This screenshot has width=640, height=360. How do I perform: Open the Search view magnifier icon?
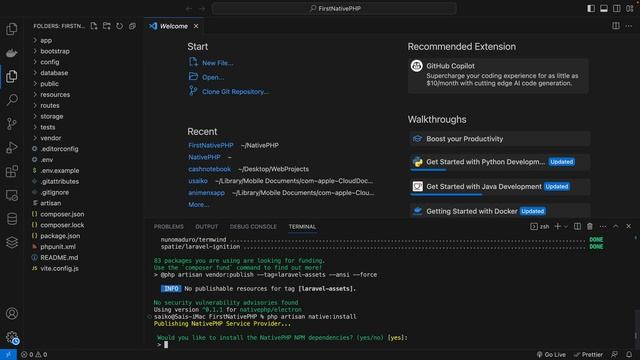click(12, 100)
